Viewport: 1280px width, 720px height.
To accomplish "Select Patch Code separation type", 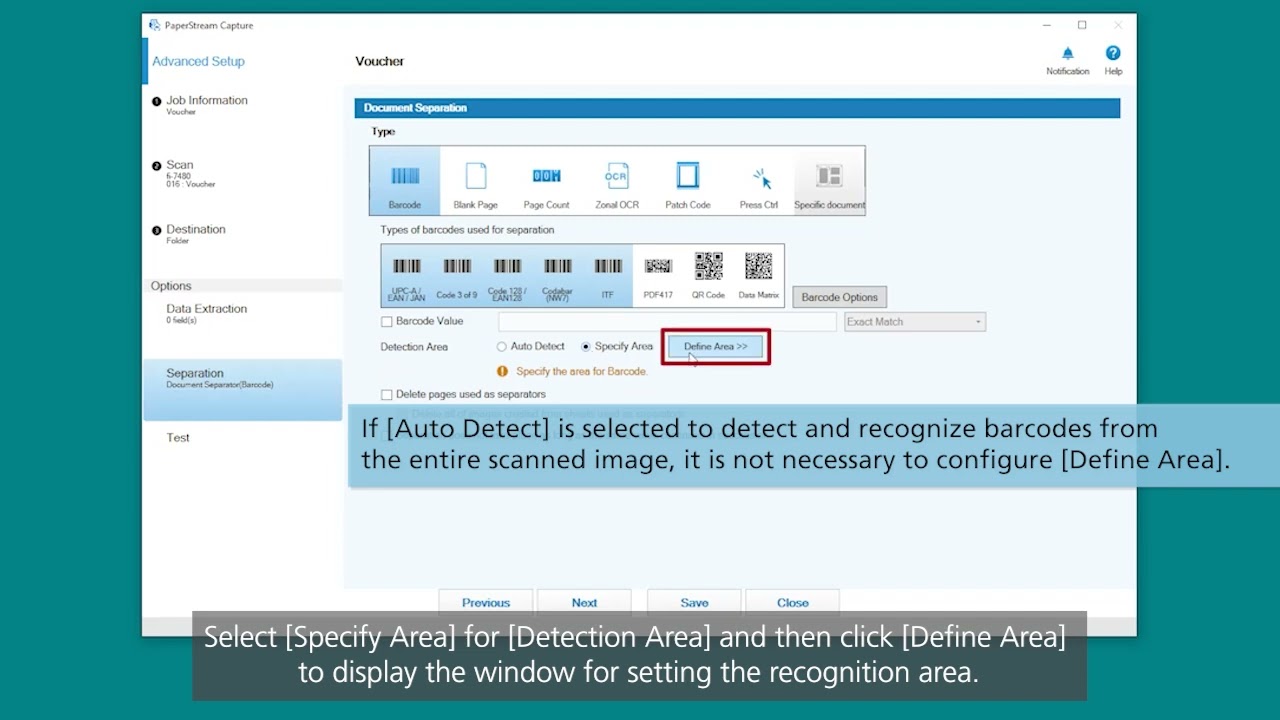I will pos(687,180).
